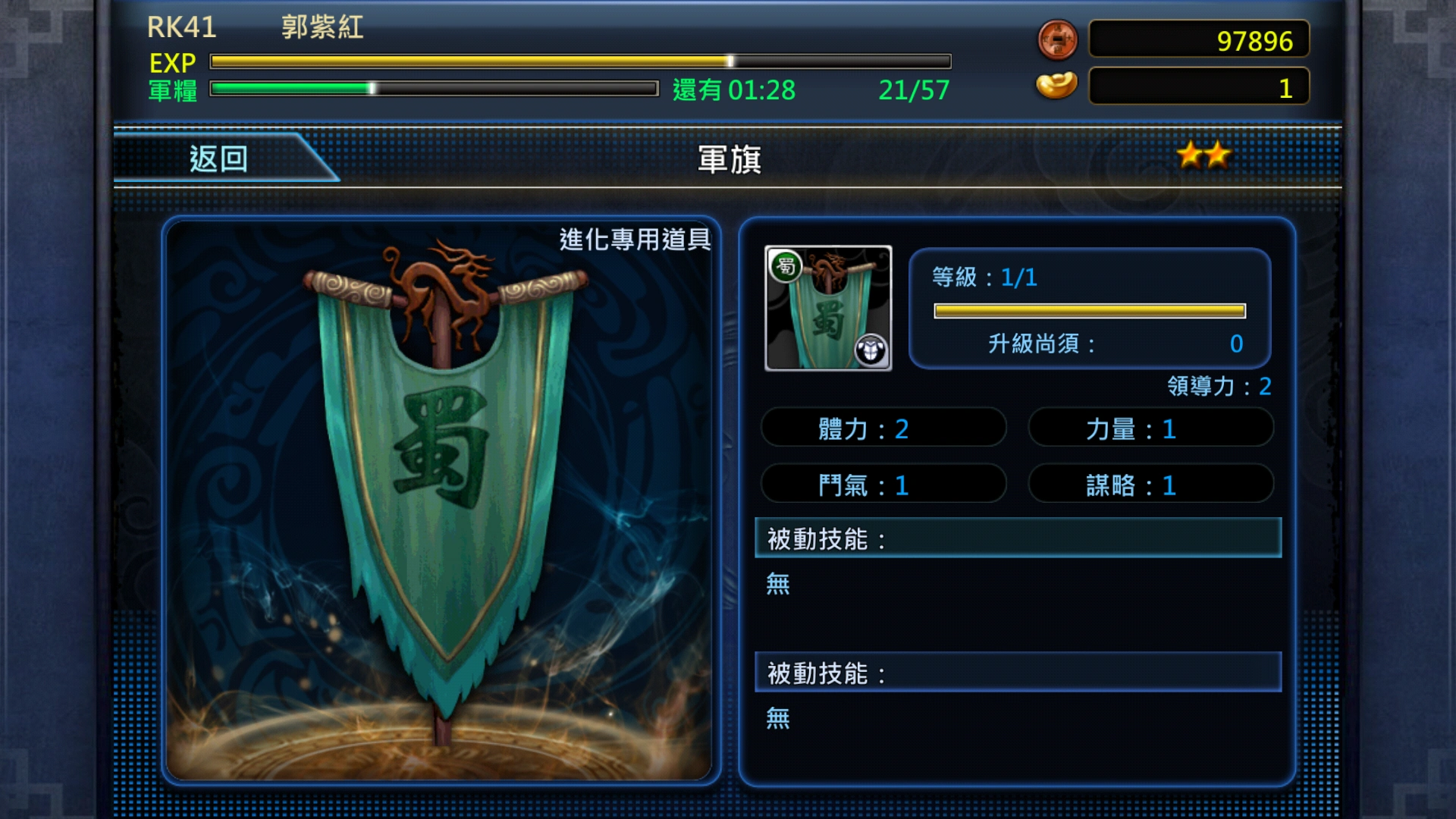The width and height of the screenshot is (1456, 819).
Task: Click the gold ingot balance field
Action: coord(1199,86)
